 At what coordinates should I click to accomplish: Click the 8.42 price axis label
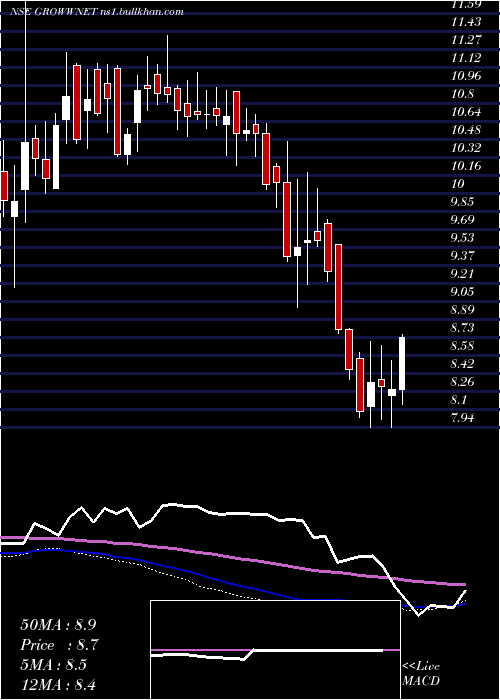[x=462, y=363]
